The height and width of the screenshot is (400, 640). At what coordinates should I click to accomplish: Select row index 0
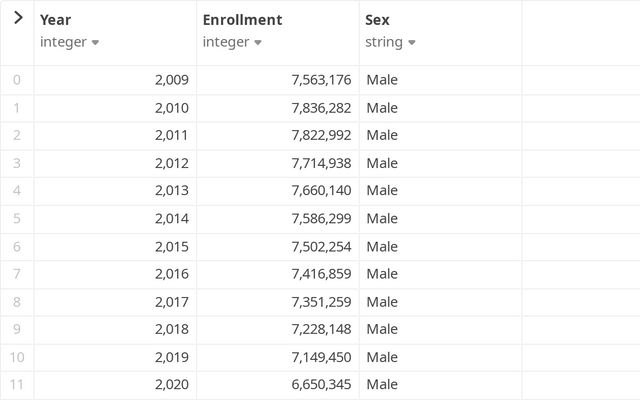[17, 80]
